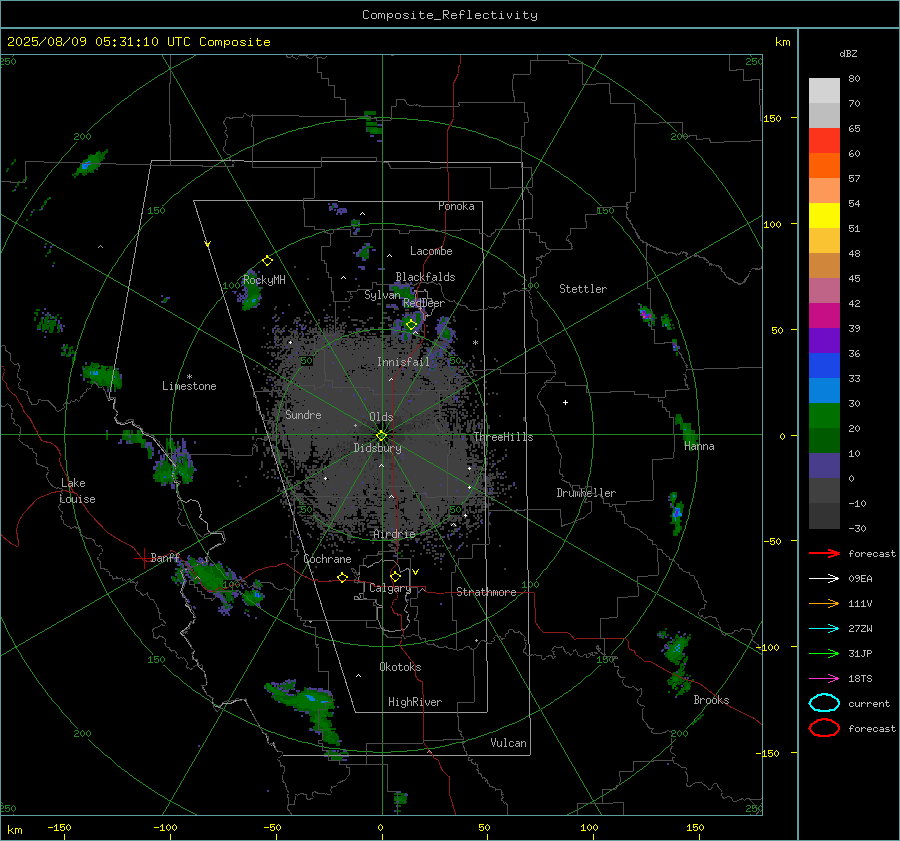Click the Airdrie city label

pos(394,534)
